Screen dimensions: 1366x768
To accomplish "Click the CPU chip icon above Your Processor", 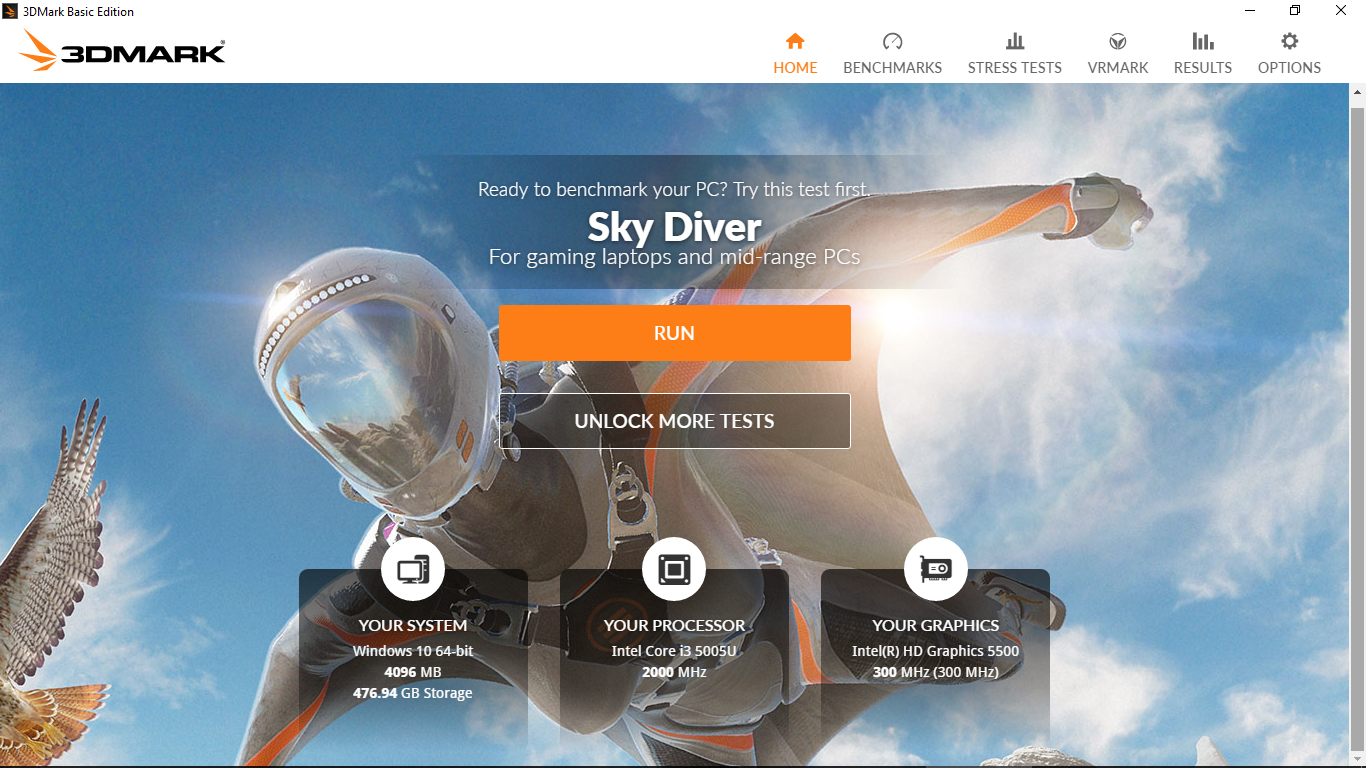I will click(674, 570).
